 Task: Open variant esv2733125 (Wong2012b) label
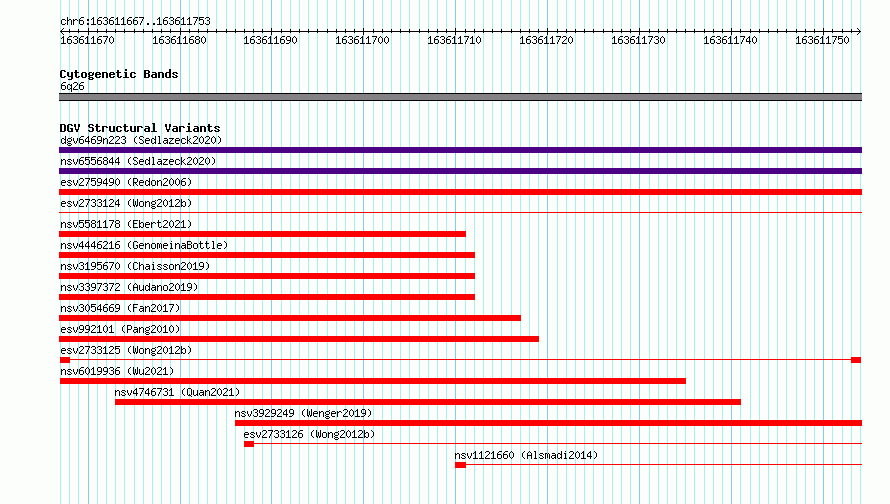[x=126, y=350]
